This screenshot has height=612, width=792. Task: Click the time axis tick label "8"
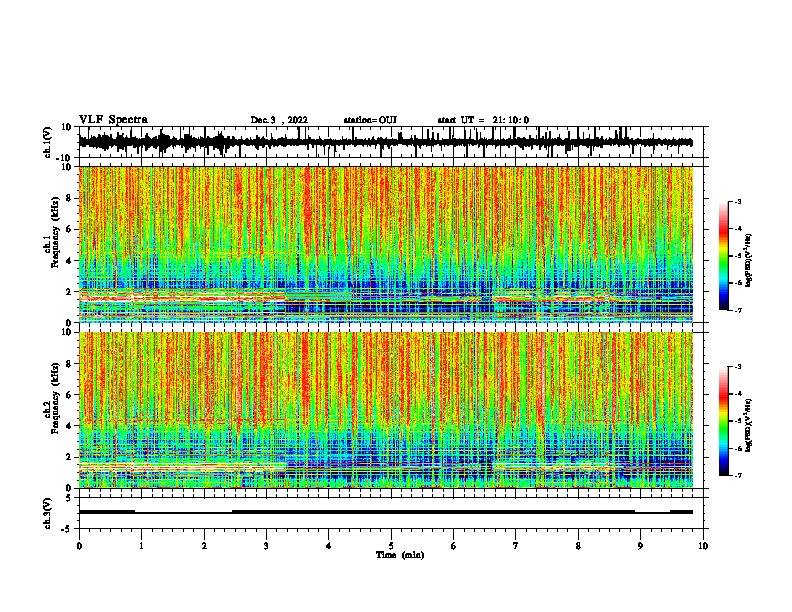578,546
